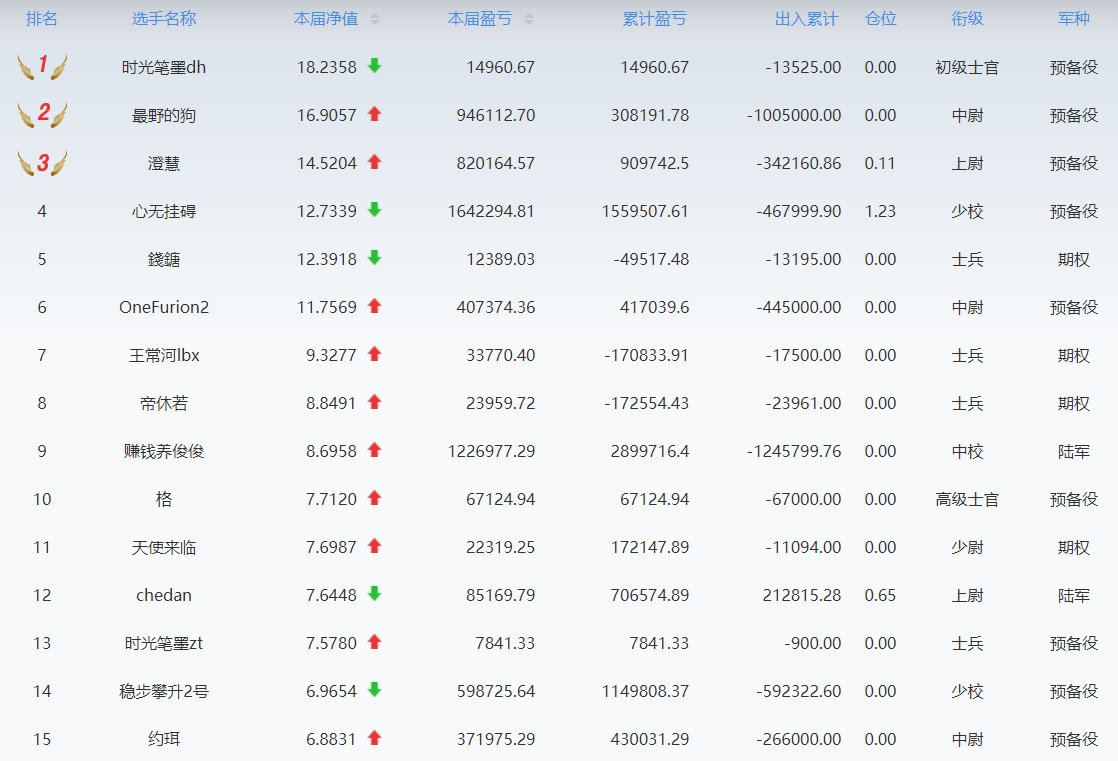Screen dimensions: 1118x761
Task: Select the 初级士官 rank cell
Action: pyautogui.click(x=968, y=67)
